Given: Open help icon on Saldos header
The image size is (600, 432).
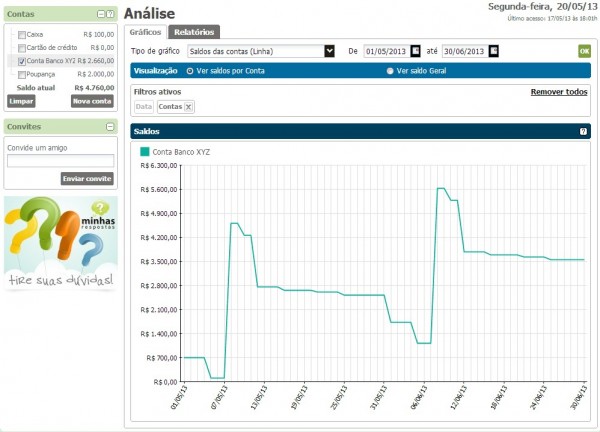Looking at the screenshot, I should pyautogui.click(x=583, y=132).
